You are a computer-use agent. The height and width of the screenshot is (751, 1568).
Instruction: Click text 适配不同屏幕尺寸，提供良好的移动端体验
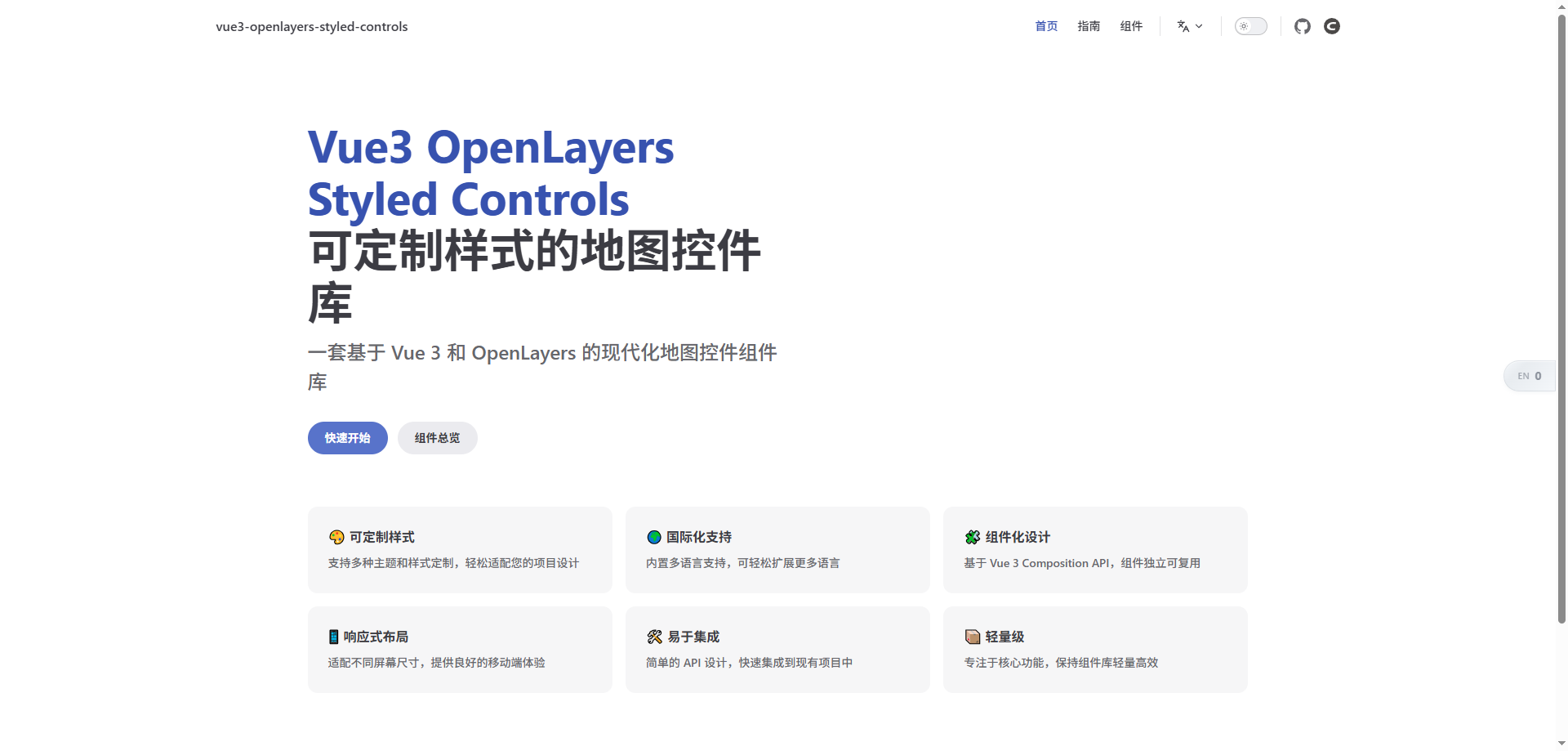(436, 663)
